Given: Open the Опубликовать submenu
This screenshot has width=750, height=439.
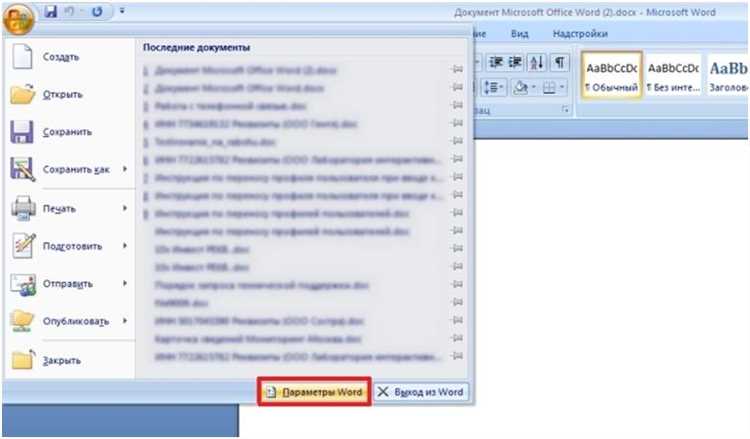Looking at the screenshot, I should coord(69,321).
